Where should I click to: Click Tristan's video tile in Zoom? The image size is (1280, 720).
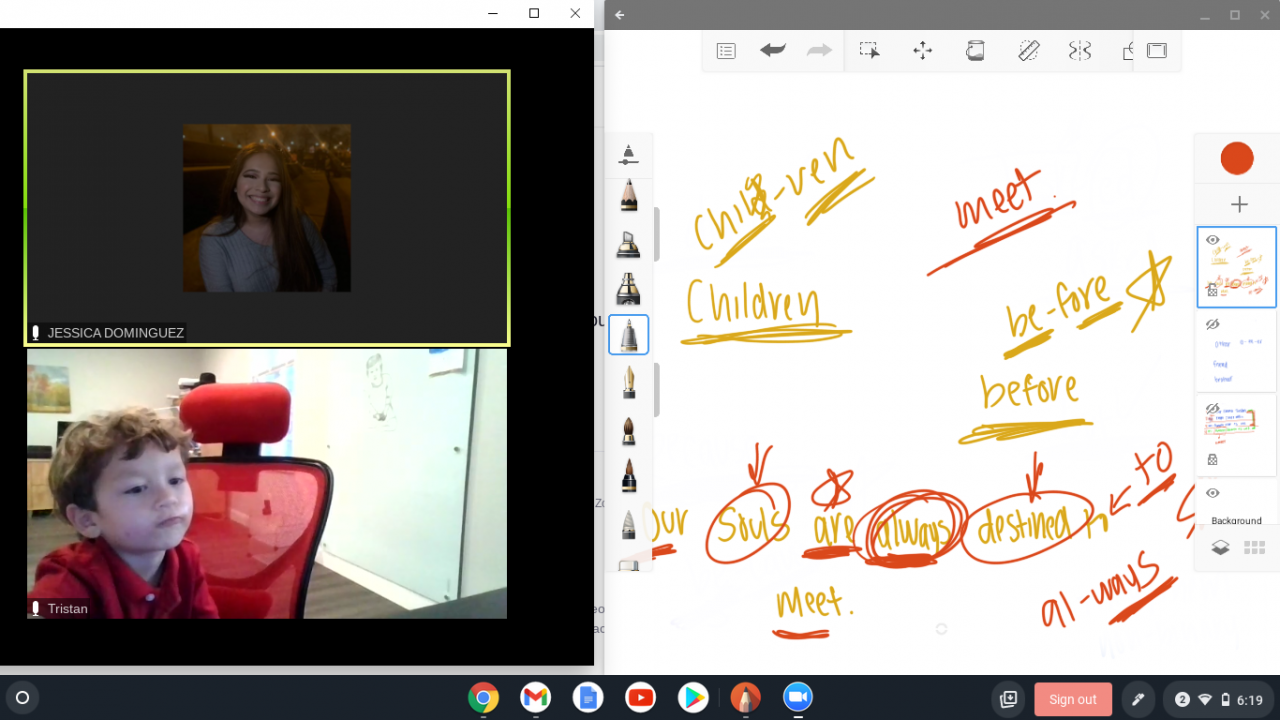tap(267, 484)
